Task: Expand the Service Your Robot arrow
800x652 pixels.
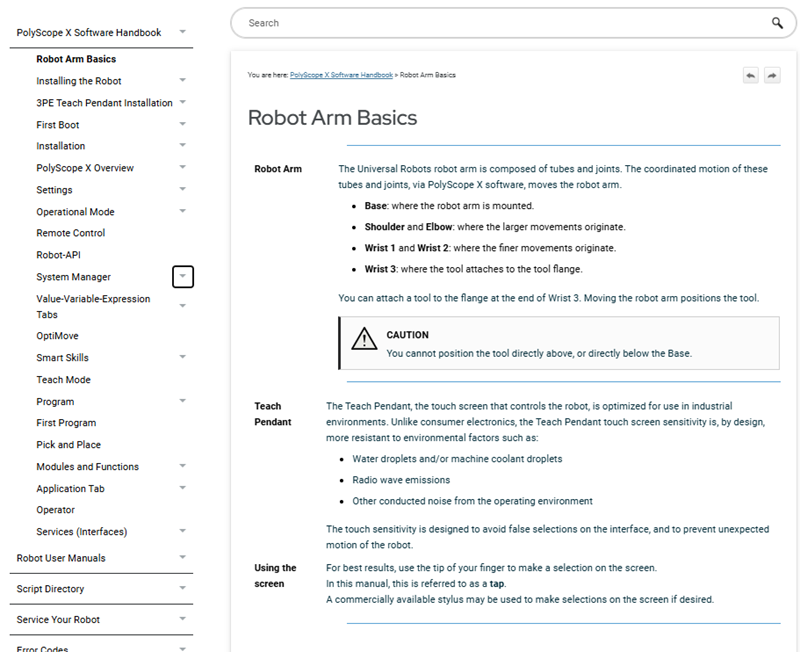Action: (x=182, y=619)
